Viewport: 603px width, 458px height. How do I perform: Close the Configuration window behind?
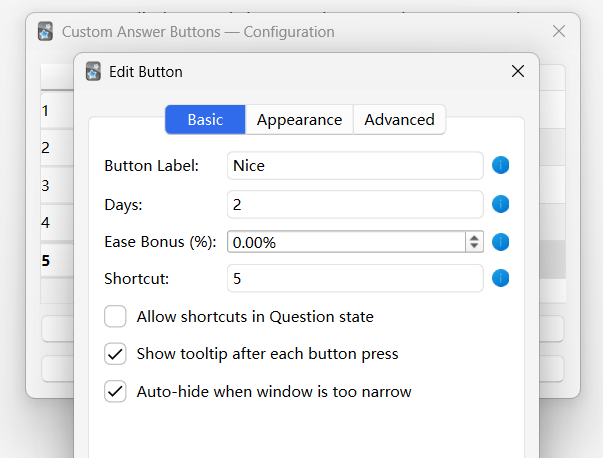[x=558, y=31]
